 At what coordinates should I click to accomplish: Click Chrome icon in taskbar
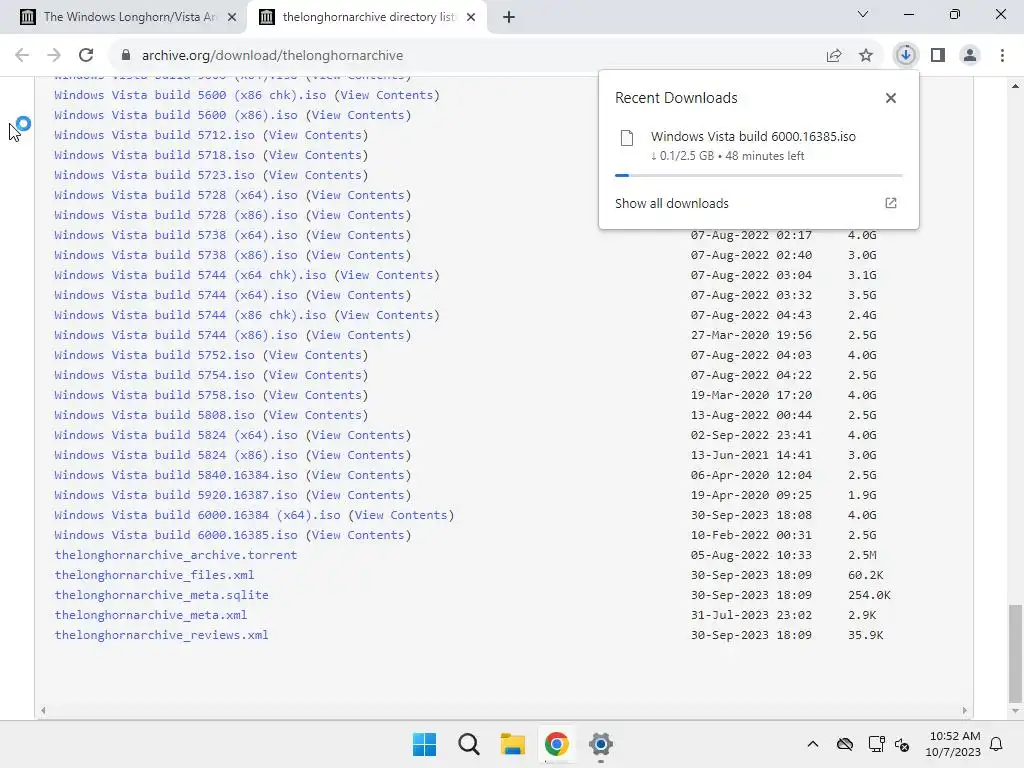click(x=557, y=744)
